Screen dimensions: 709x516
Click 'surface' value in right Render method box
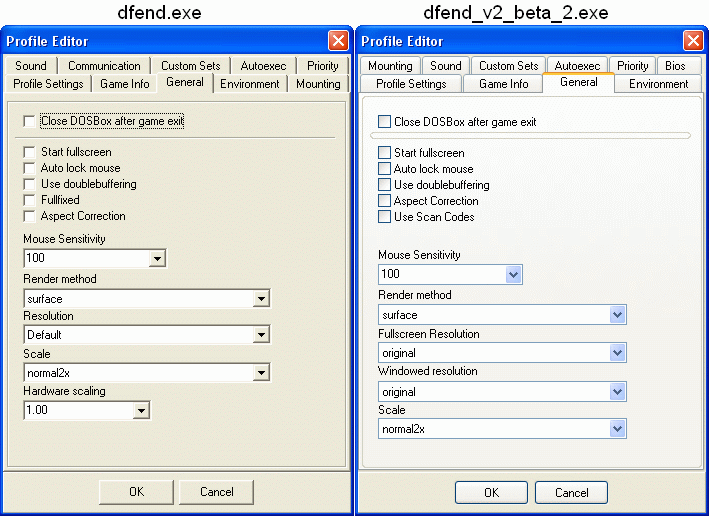tap(400, 315)
